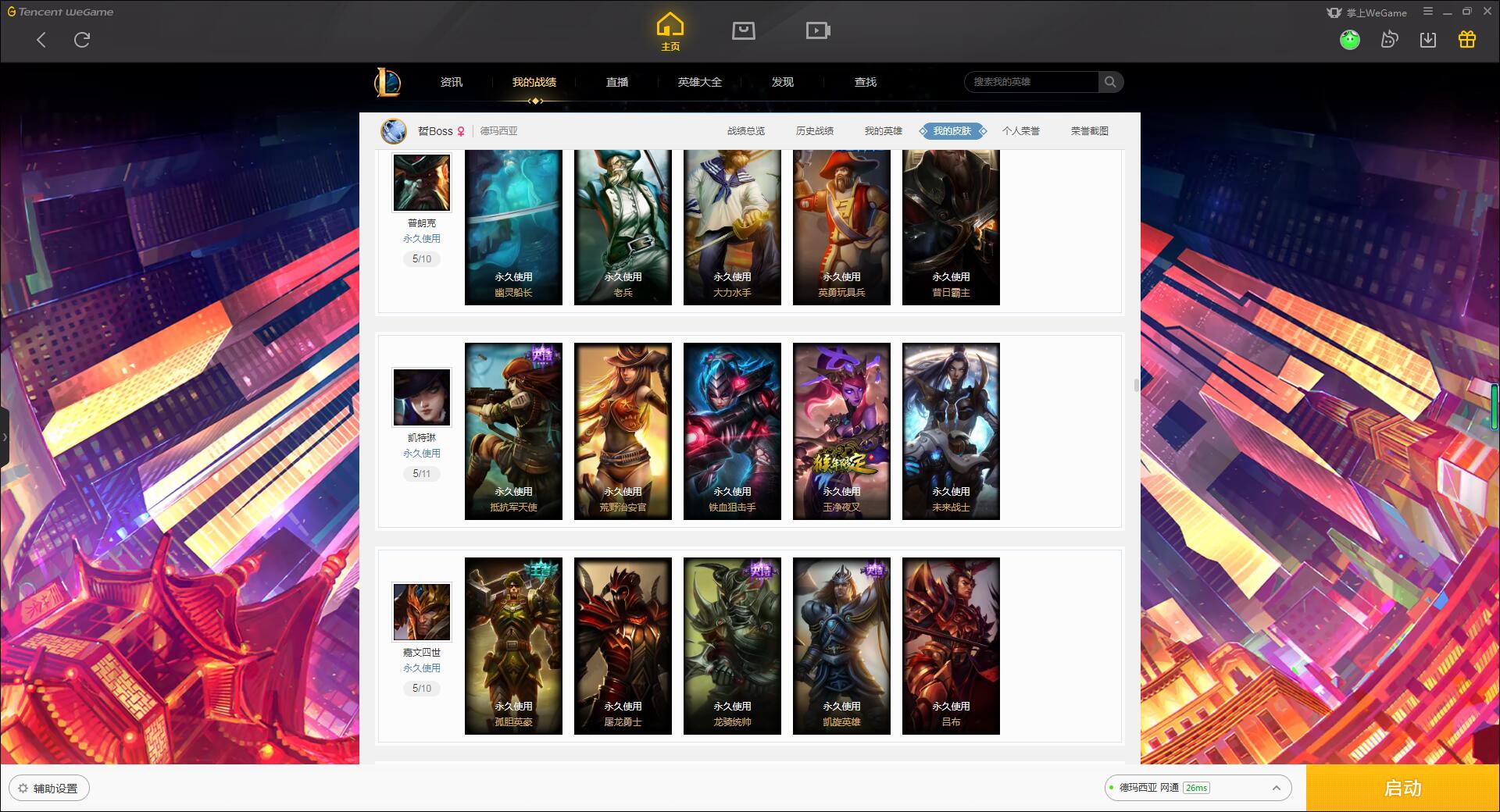The height and width of the screenshot is (812, 1500).
Task: Click the League of Legends logo
Action: click(x=387, y=82)
